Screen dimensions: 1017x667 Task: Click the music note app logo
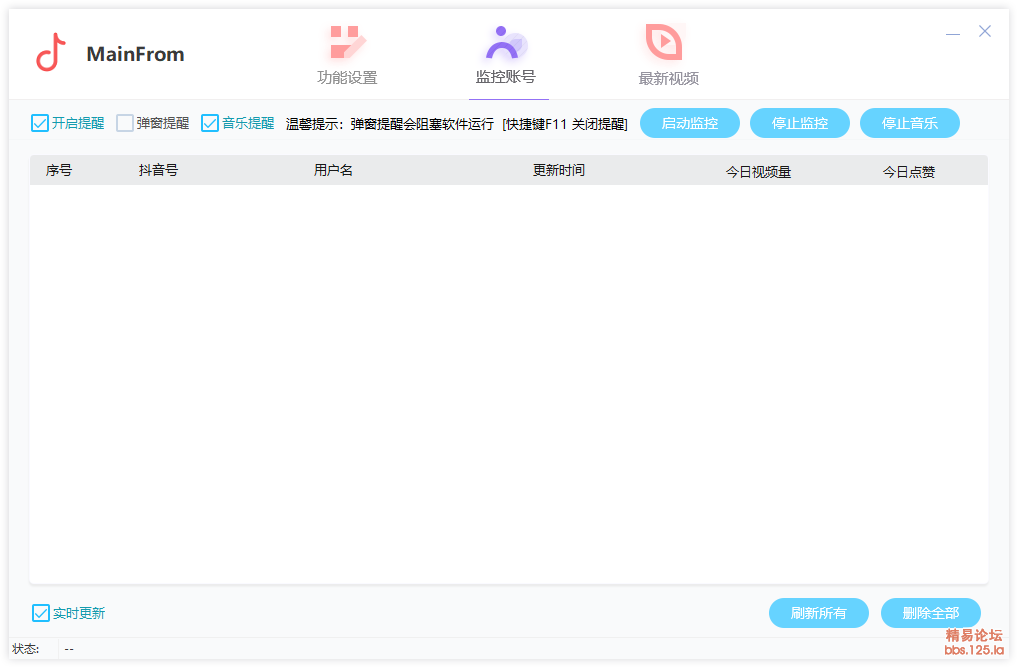coord(51,54)
